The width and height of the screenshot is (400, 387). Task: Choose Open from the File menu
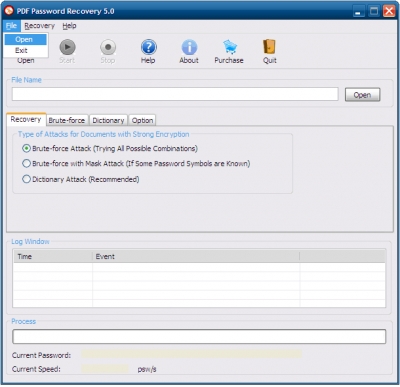pos(25,39)
